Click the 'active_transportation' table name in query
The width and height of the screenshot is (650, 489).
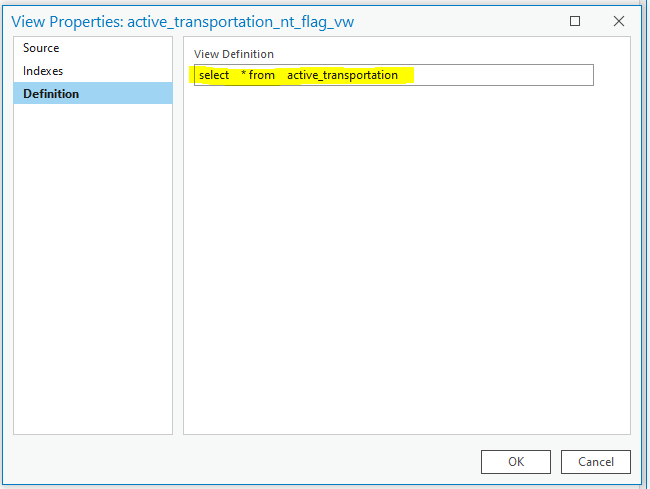(x=342, y=75)
